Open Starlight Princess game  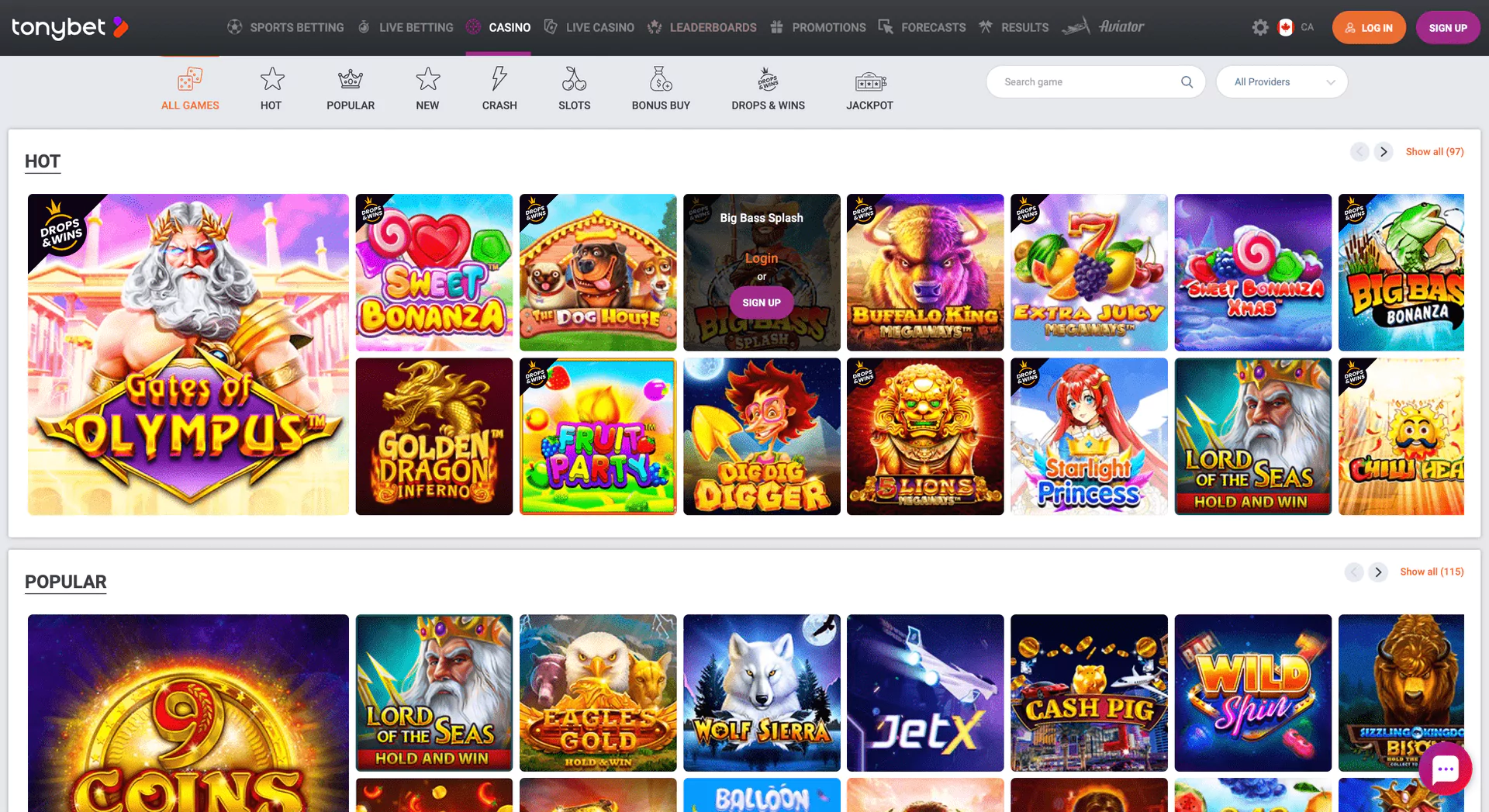tap(1089, 437)
